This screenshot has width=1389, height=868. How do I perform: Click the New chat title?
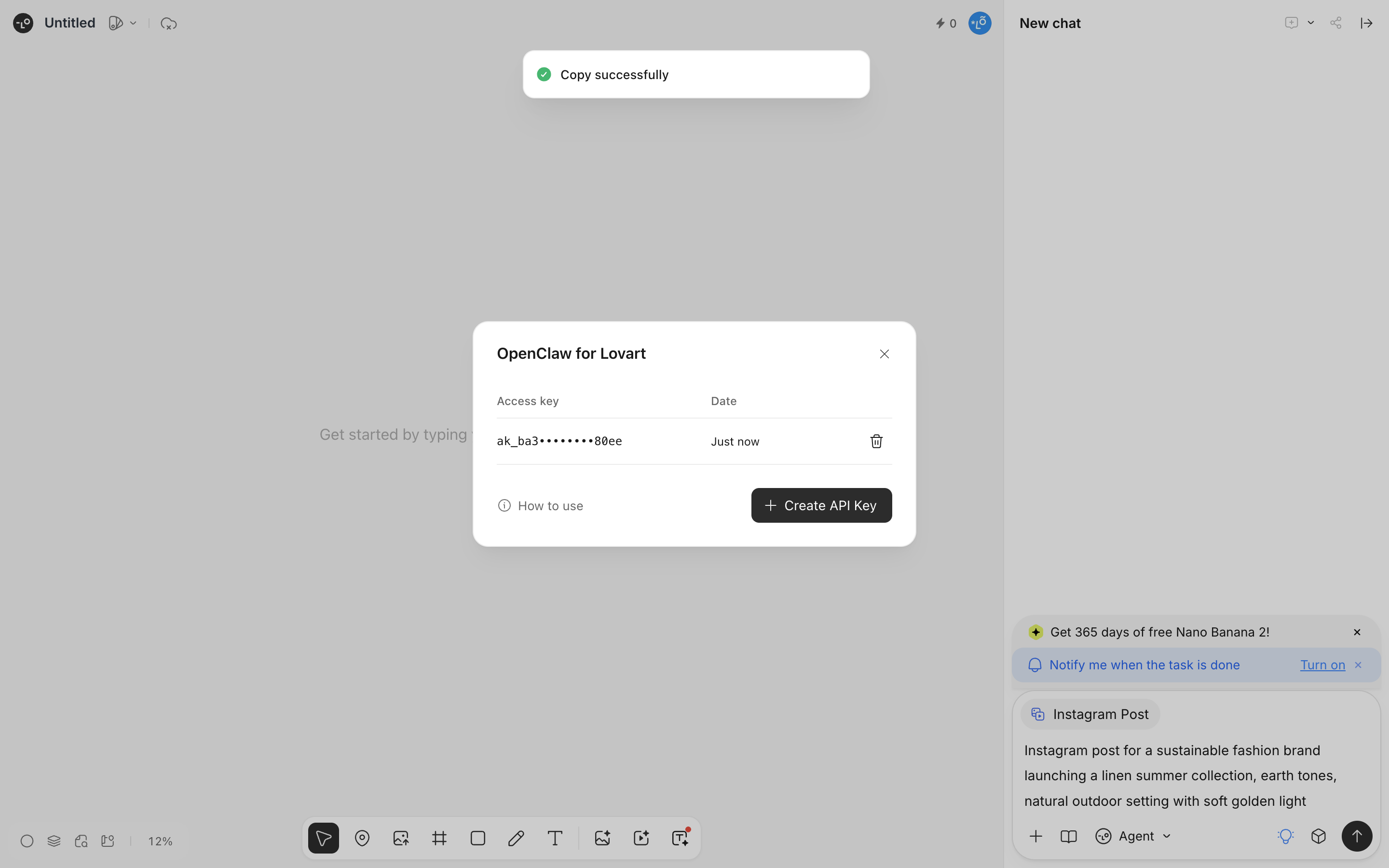pos(1050,23)
